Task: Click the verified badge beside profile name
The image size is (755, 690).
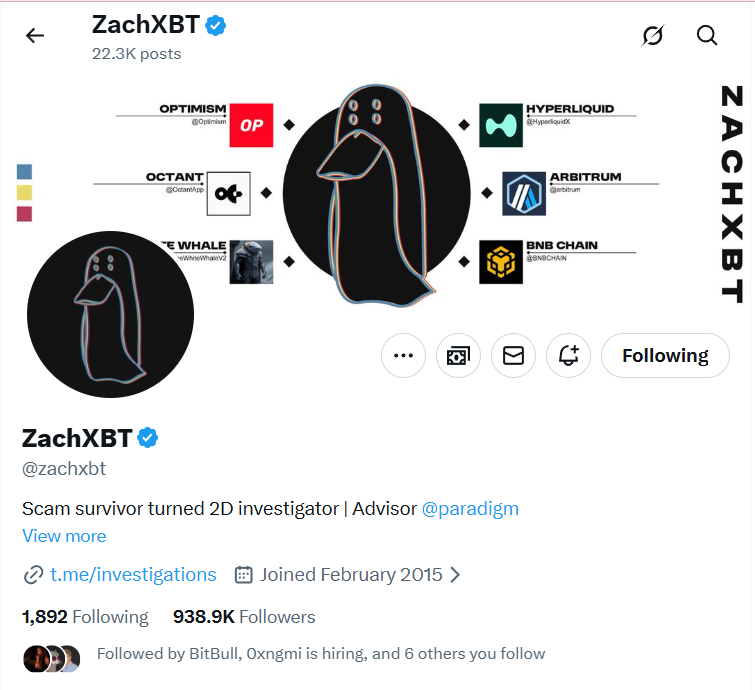Action: coord(148,438)
